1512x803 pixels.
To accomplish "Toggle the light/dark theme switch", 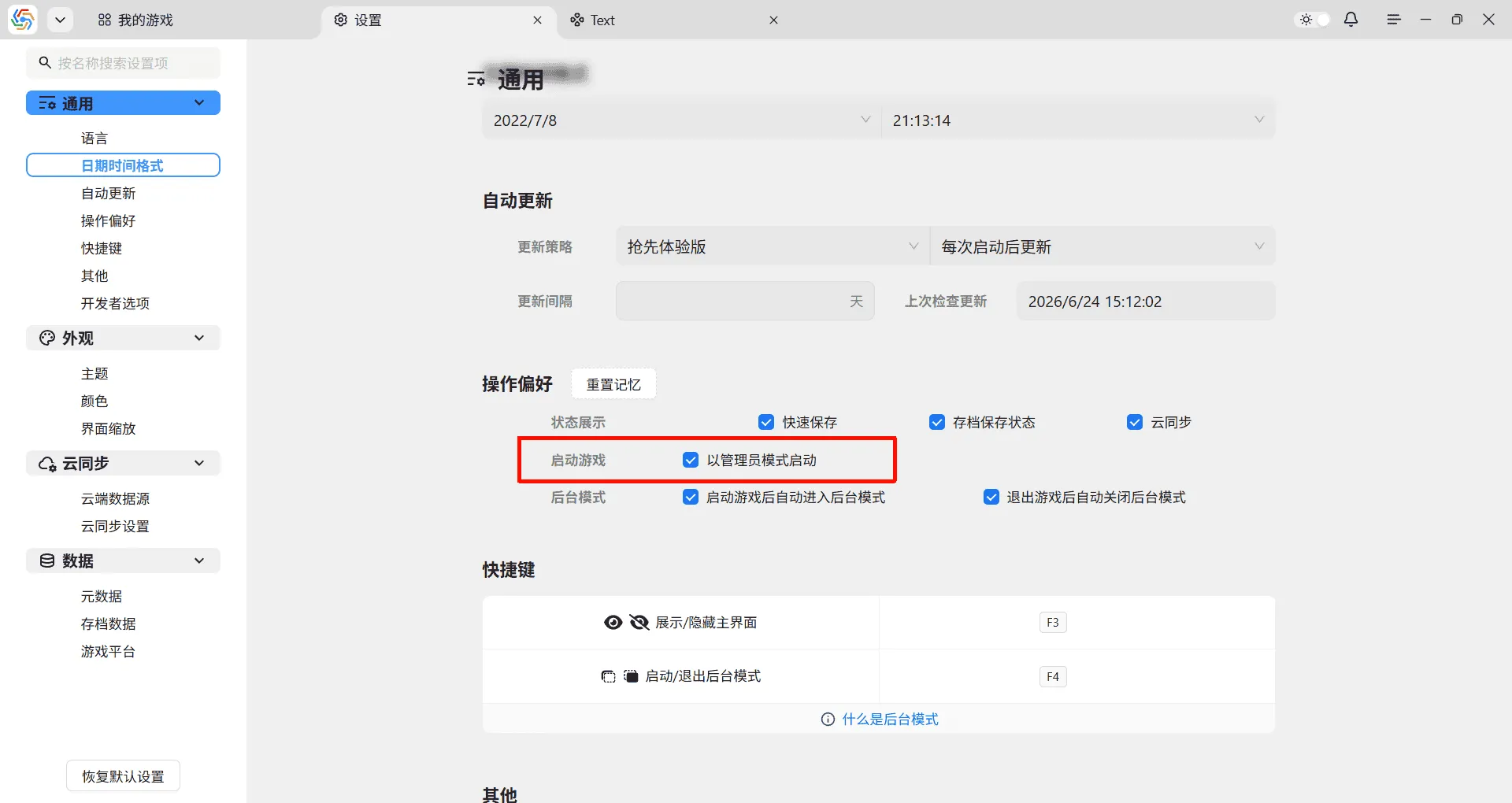I will click(1314, 20).
